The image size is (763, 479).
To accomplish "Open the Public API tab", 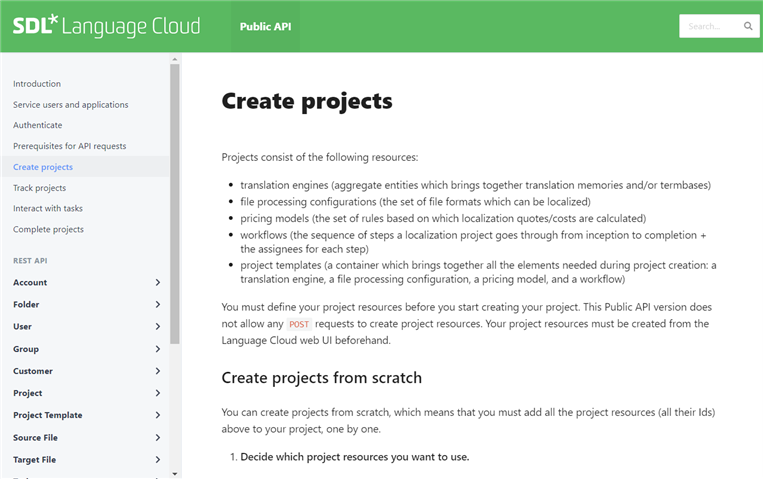I will click(x=265, y=26).
